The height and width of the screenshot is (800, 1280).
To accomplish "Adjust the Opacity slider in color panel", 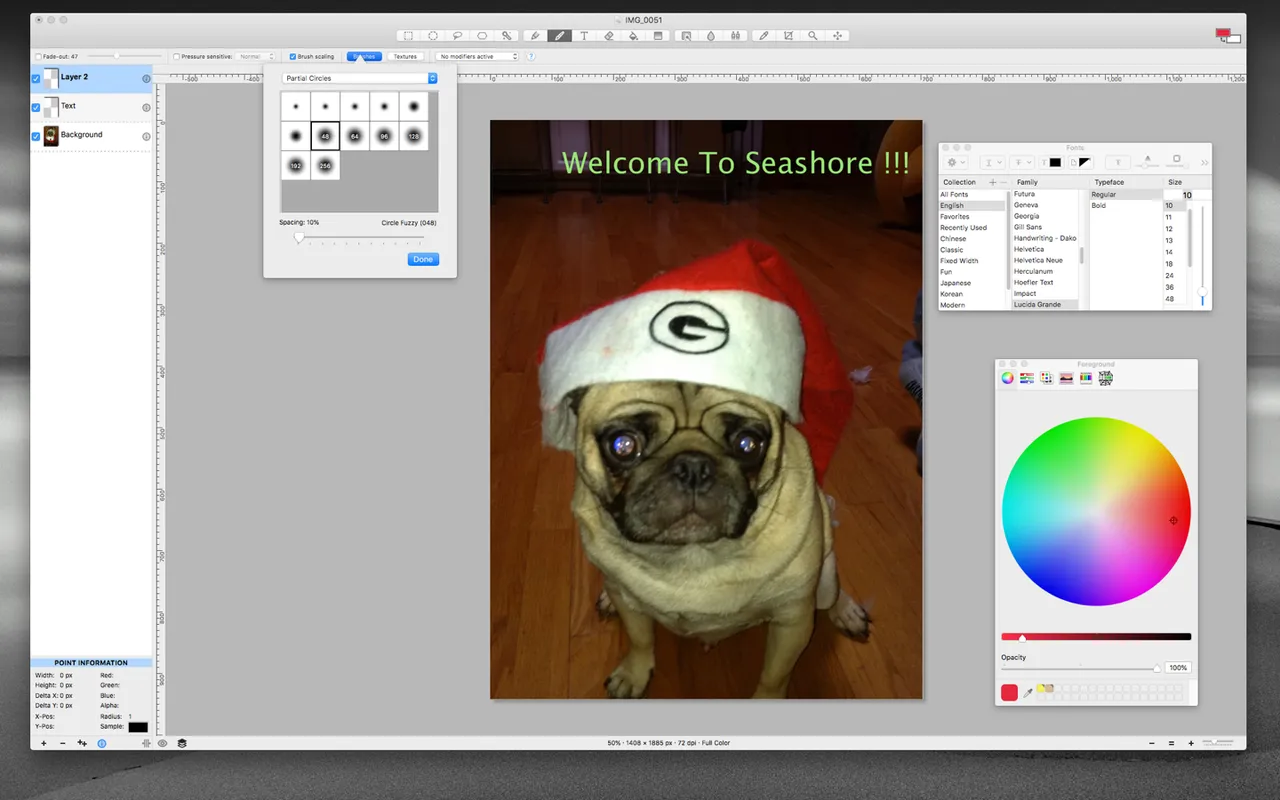I will (1157, 667).
